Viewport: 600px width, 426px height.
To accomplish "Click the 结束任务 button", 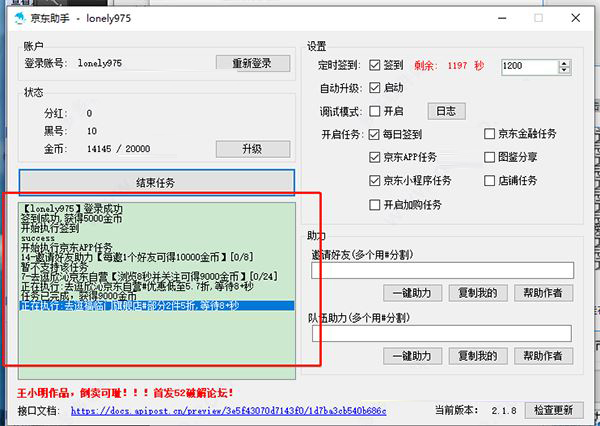I will (157, 182).
